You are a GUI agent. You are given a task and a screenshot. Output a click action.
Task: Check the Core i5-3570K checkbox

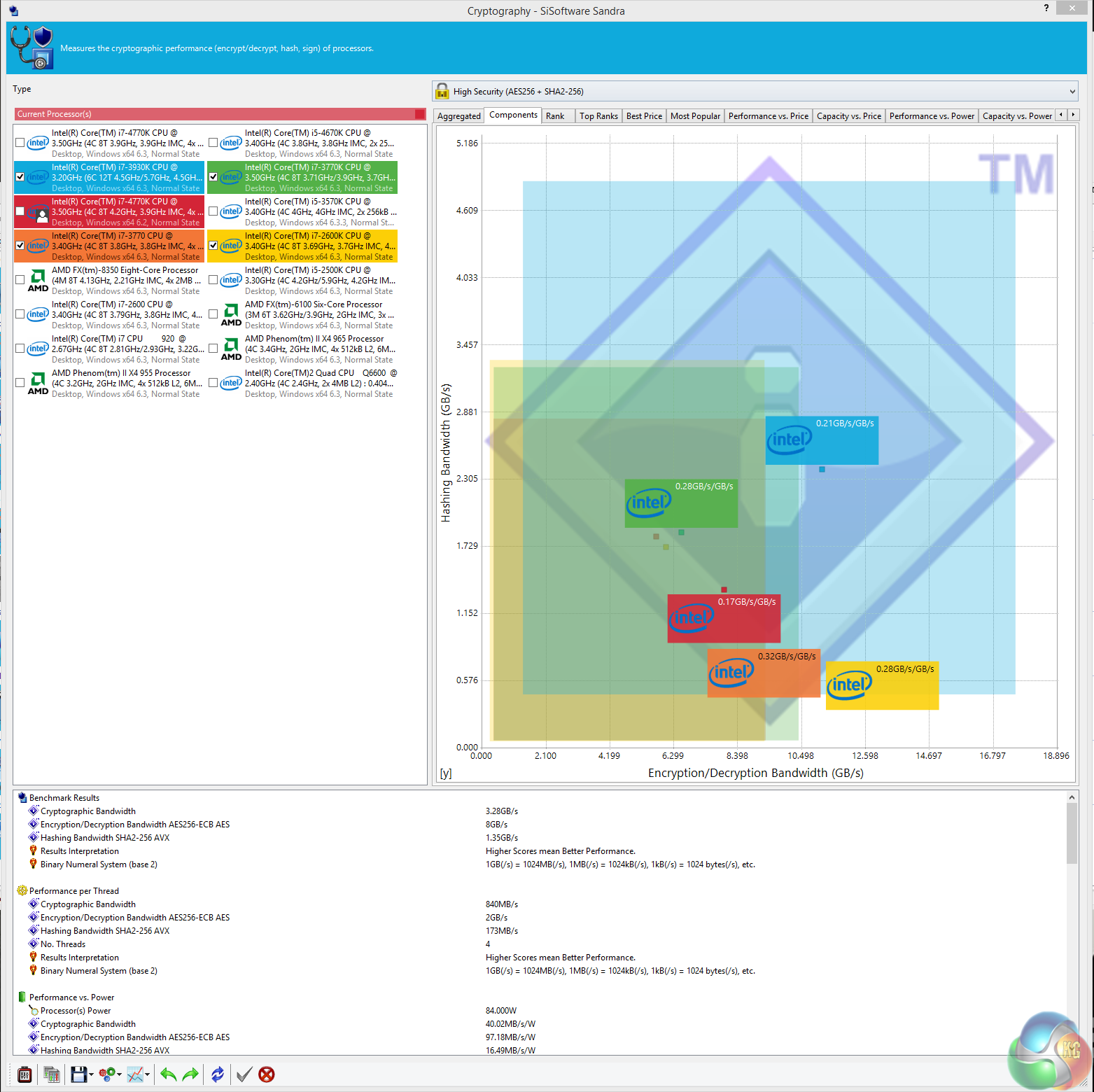(213, 211)
